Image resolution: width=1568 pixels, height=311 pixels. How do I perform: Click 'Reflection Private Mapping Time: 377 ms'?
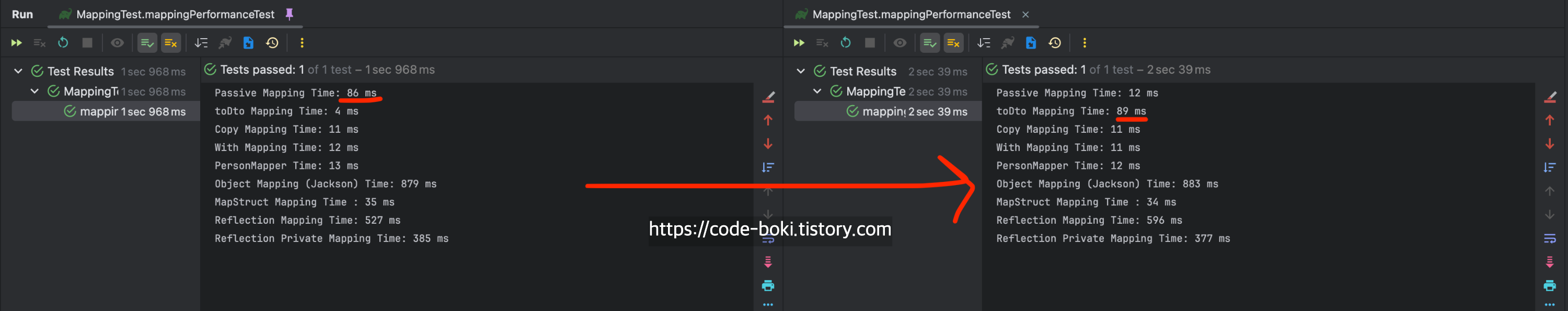pyautogui.click(x=1113, y=238)
